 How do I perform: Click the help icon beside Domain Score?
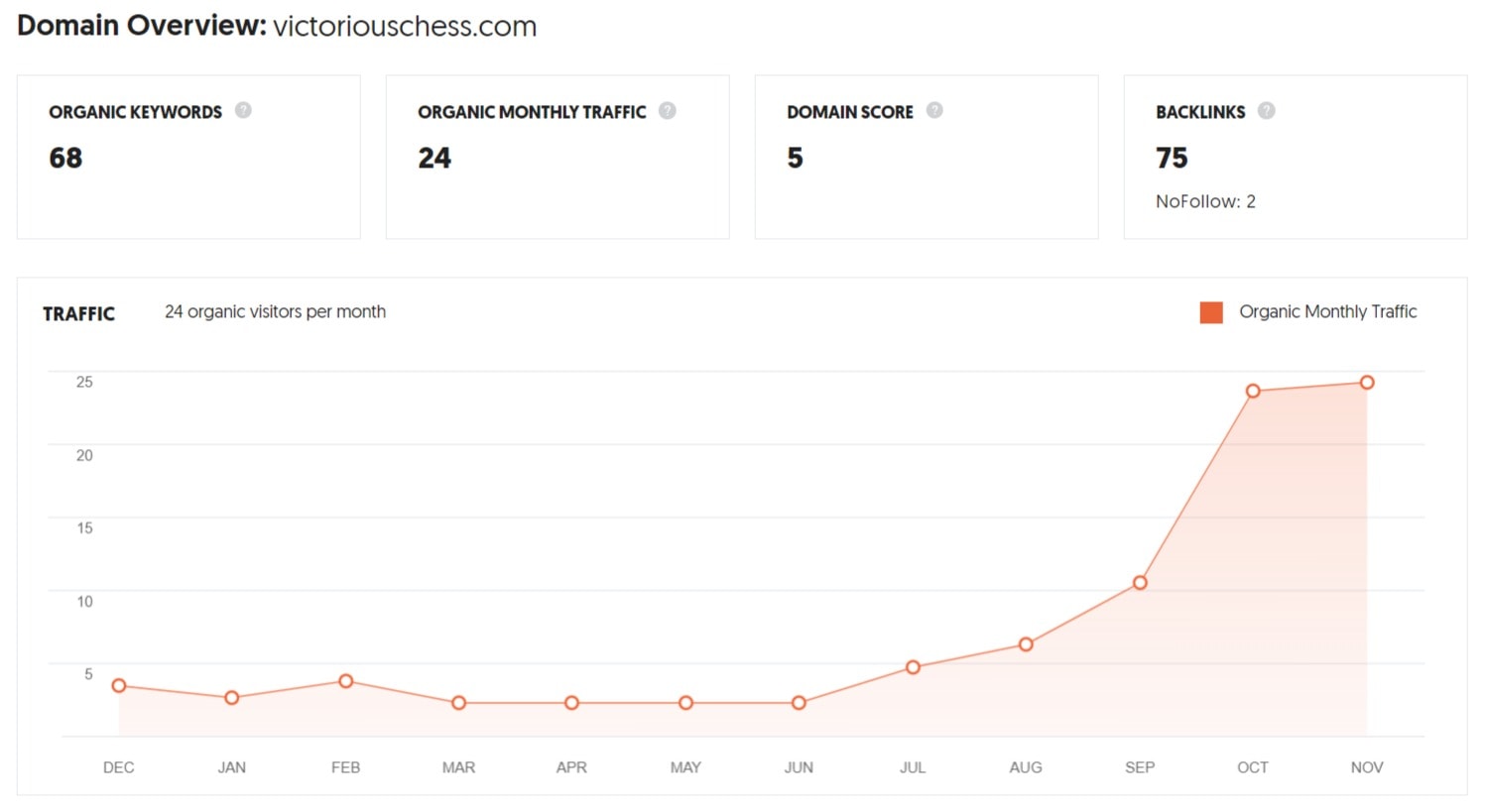point(934,110)
